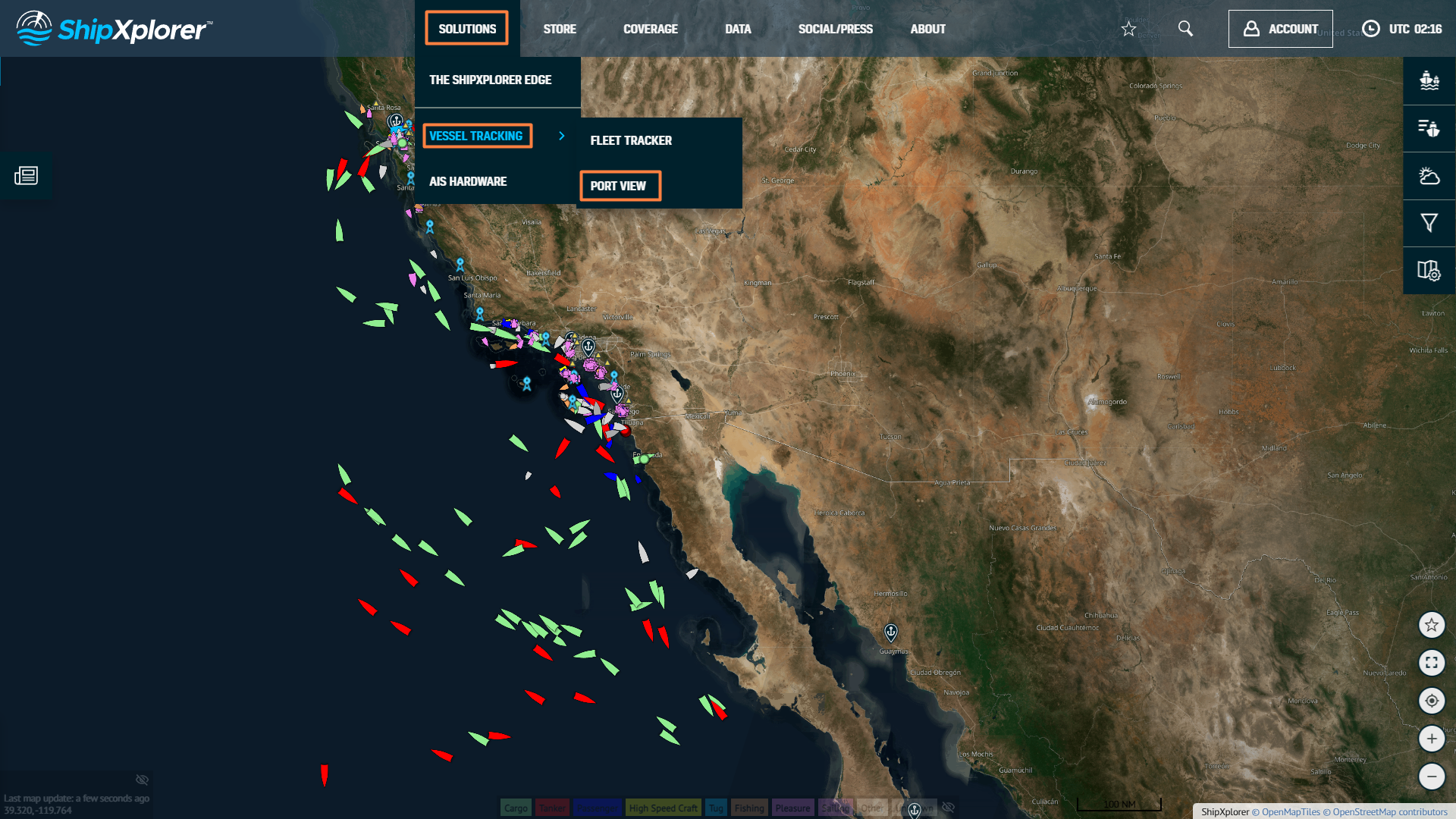Viewport: 1456px width, 819px height.
Task: Open the vessel filter funnel icon
Action: coord(1429,223)
